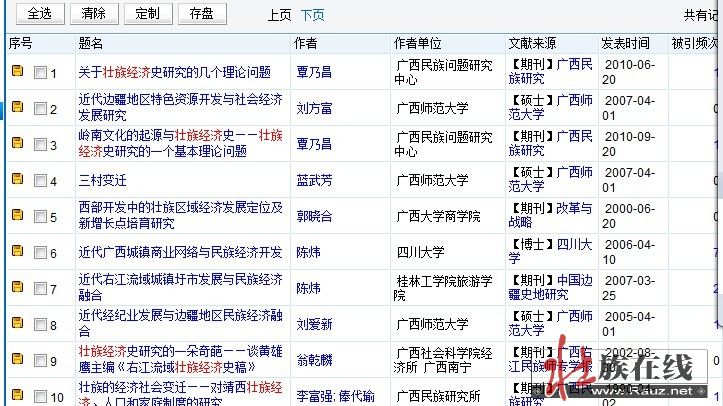
Task: Go to next page via 下页
Action: (312, 15)
